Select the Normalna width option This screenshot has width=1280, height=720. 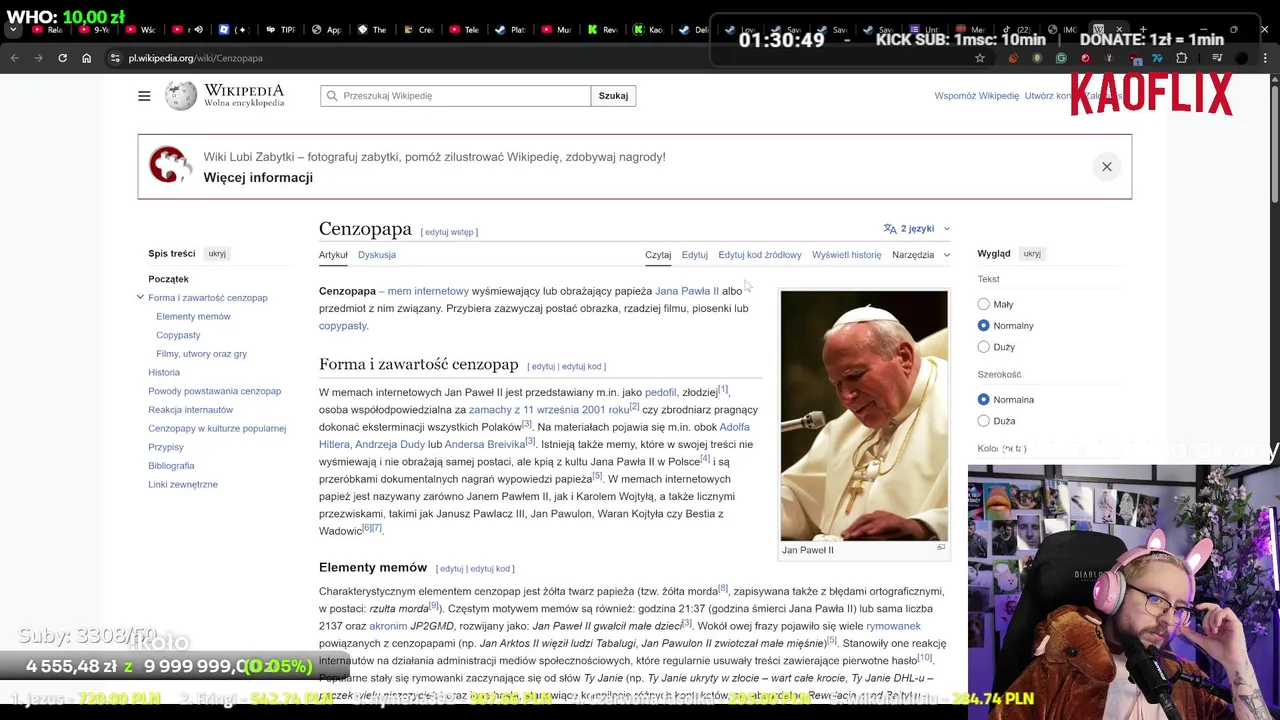point(984,399)
